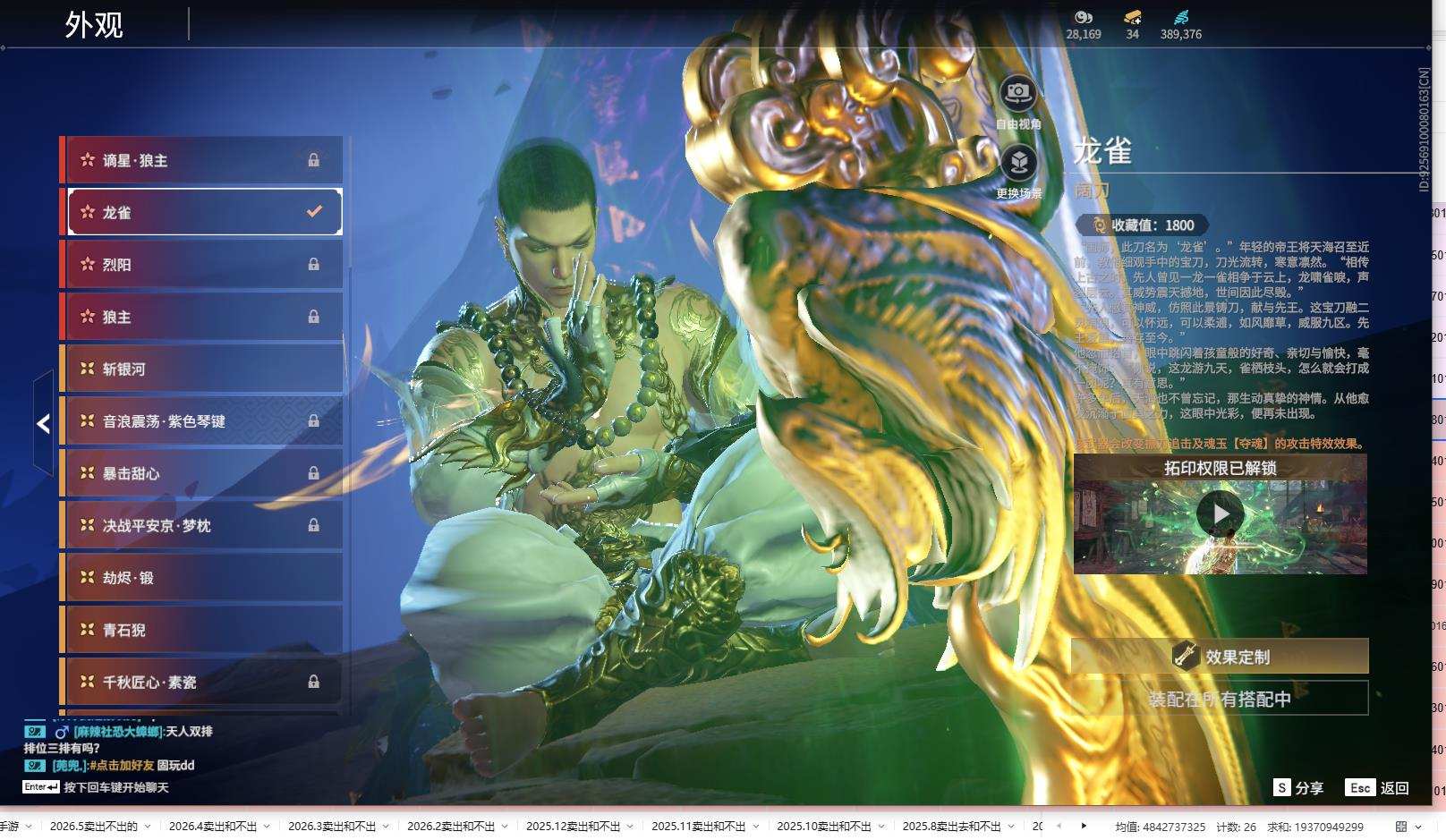Switch to sheet tab 2025.12卖出和不出
The image size is (1446, 840).
coord(574,827)
